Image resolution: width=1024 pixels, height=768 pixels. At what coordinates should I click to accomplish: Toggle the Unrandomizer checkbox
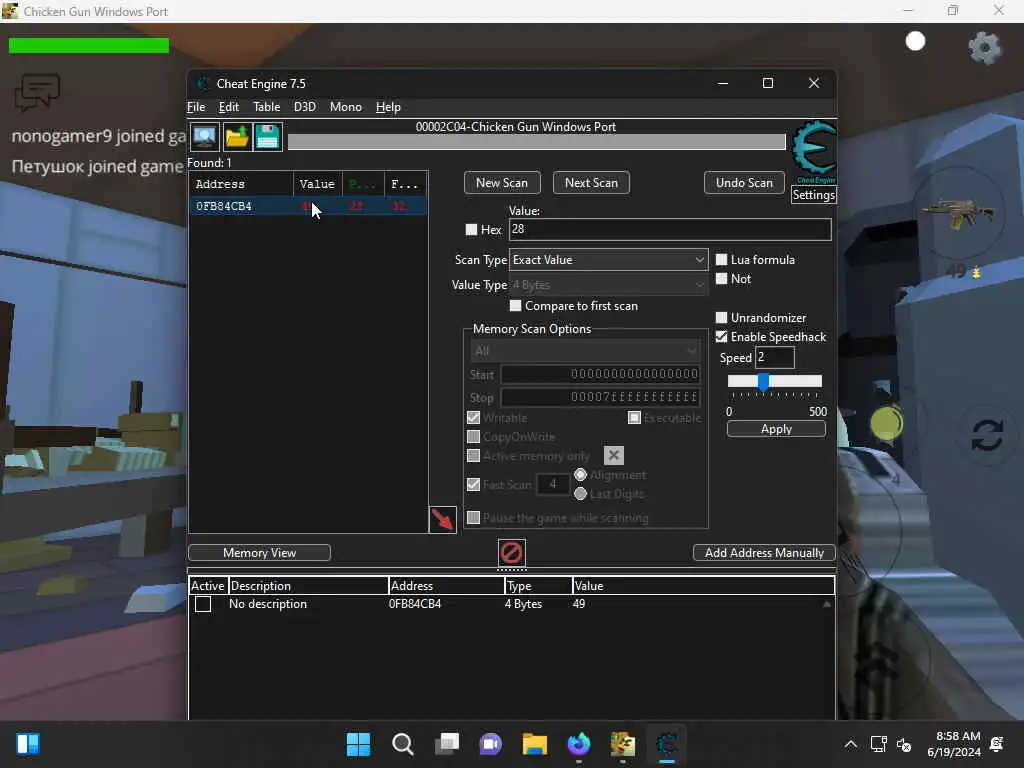tap(721, 317)
